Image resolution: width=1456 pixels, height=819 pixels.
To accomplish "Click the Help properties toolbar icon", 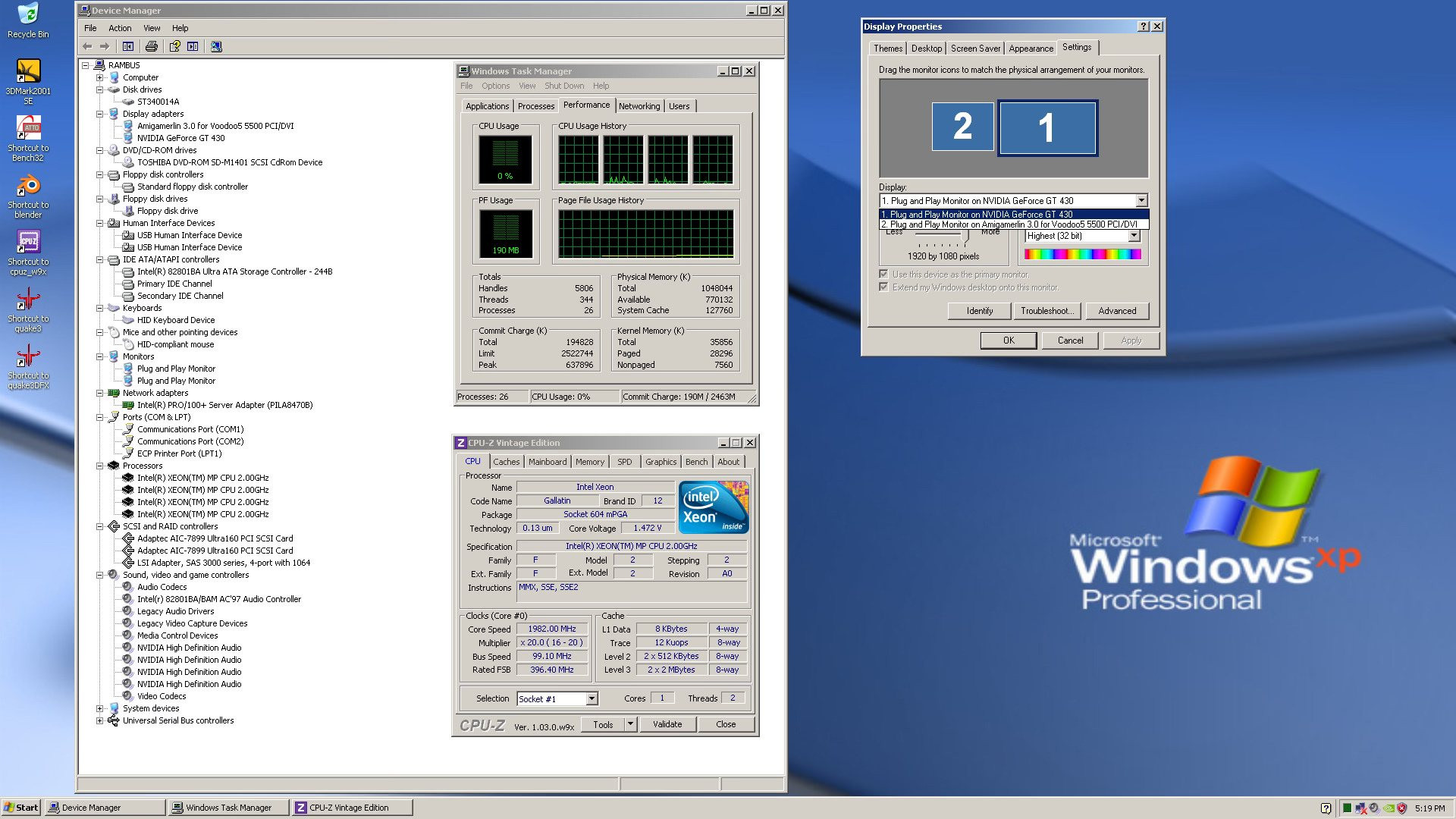I will point(174,46).
